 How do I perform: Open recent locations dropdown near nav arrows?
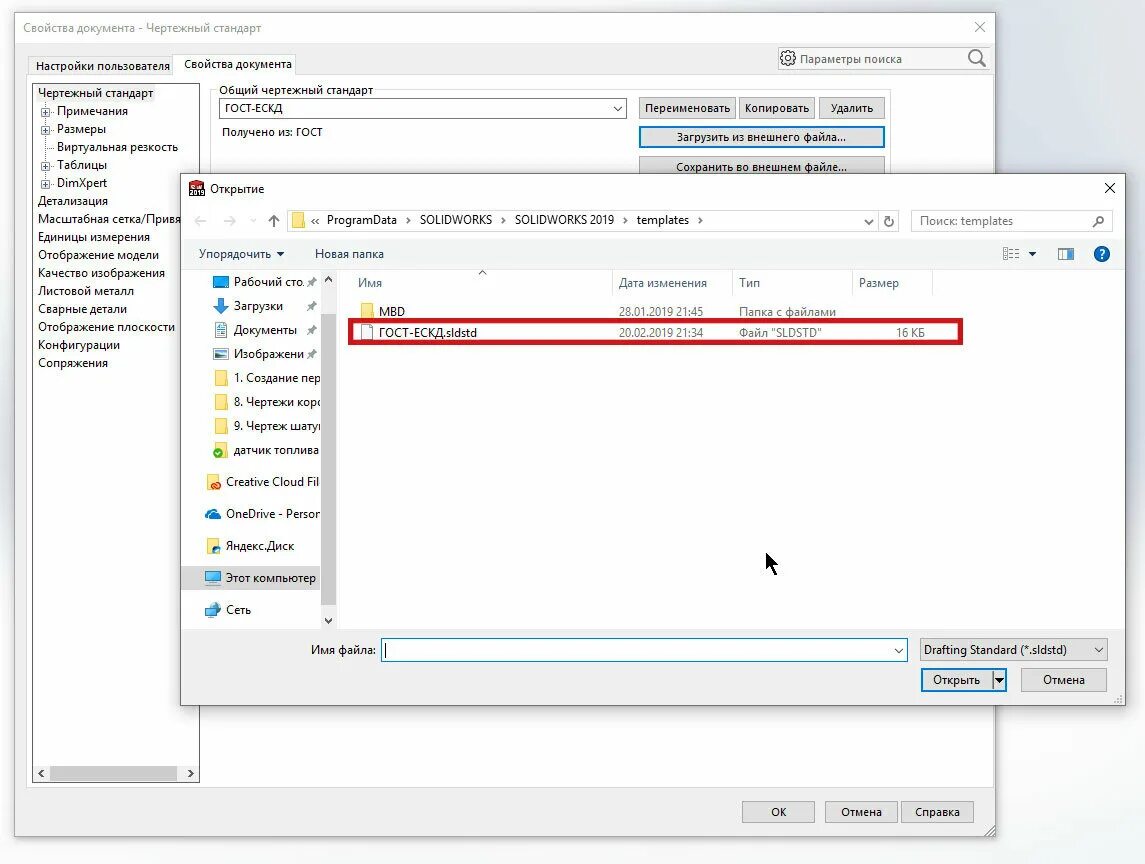253,221
